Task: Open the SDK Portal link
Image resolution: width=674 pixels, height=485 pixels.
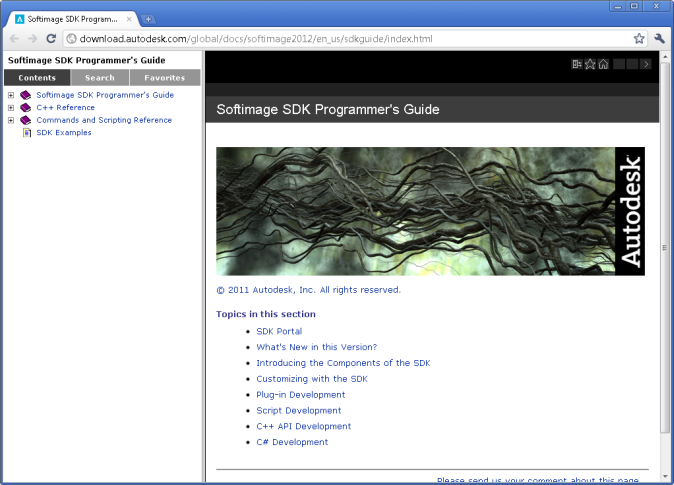Action: click(279, 331)
